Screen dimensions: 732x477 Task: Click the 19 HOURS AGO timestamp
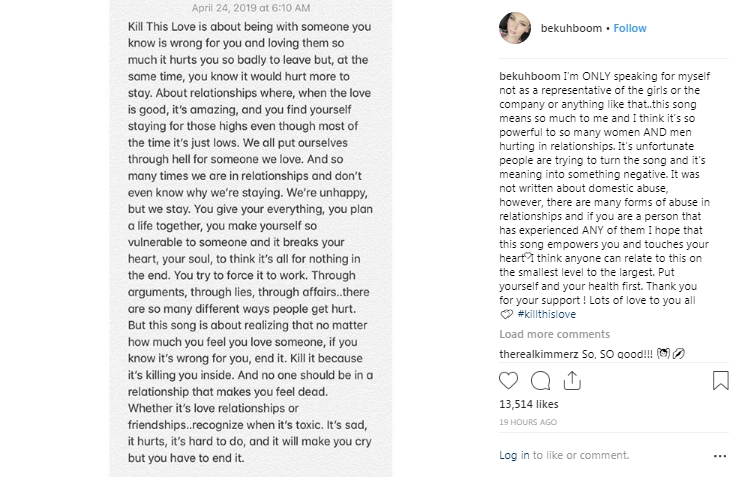coord(528,422)
